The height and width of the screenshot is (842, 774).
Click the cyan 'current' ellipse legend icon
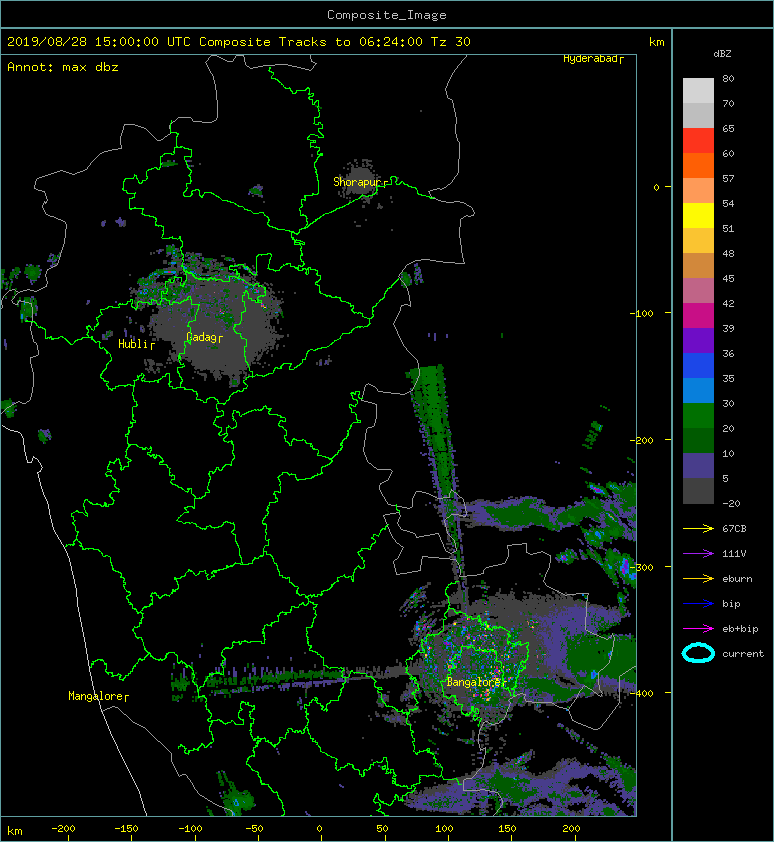698,653
